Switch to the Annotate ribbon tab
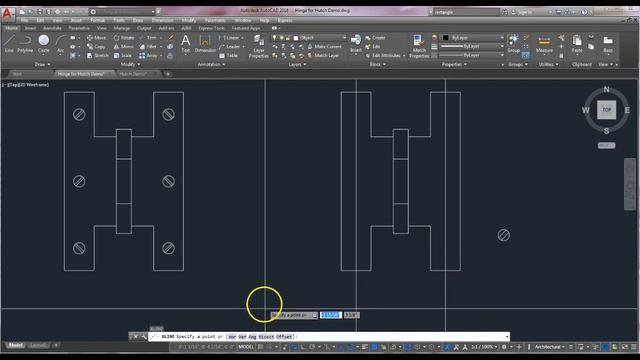 coord(52,28)
